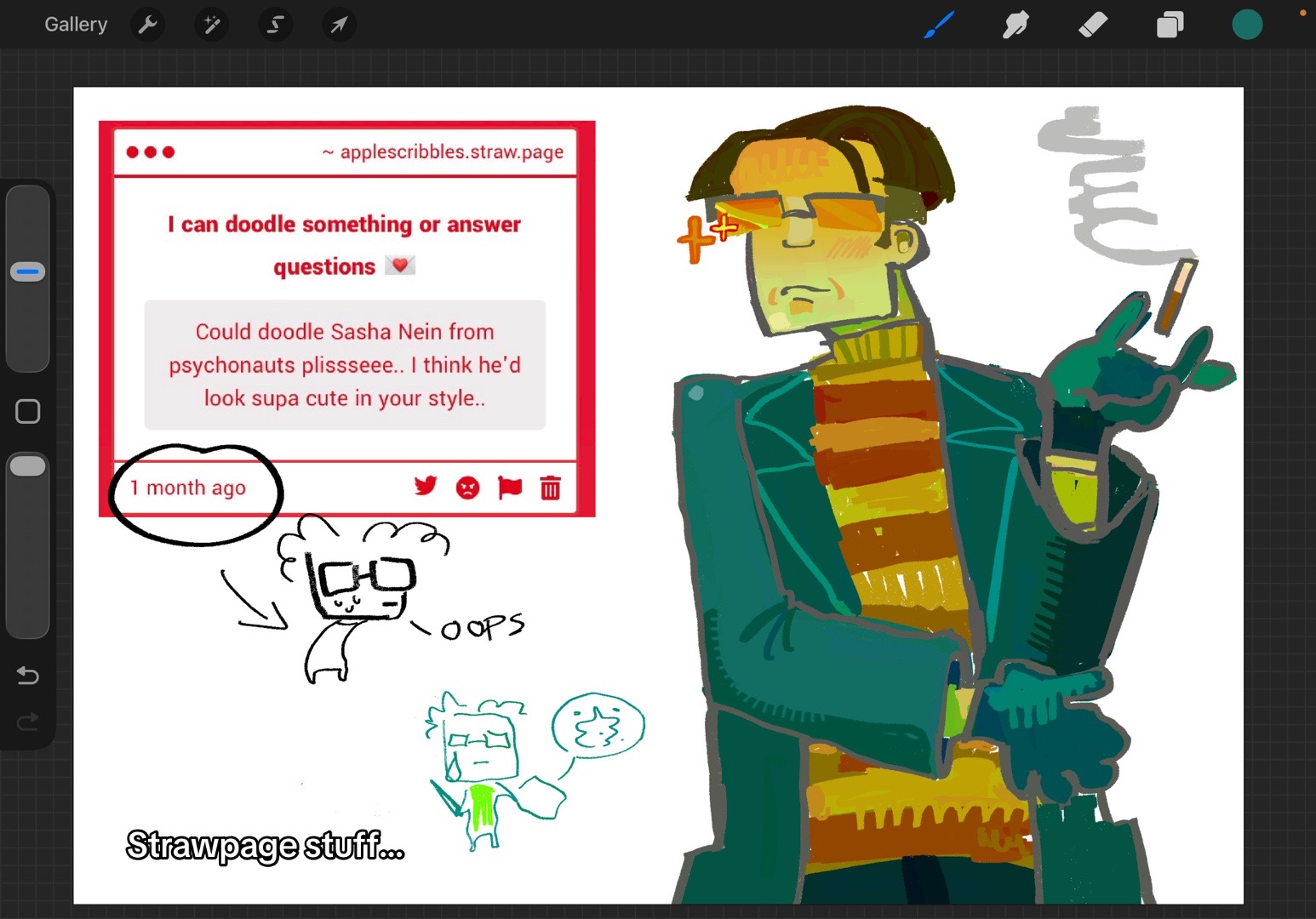This screenshot has height=919, width=1316.
Task: Click the 'Strawpage stuff...' caption text
Action: coord(265,846)
